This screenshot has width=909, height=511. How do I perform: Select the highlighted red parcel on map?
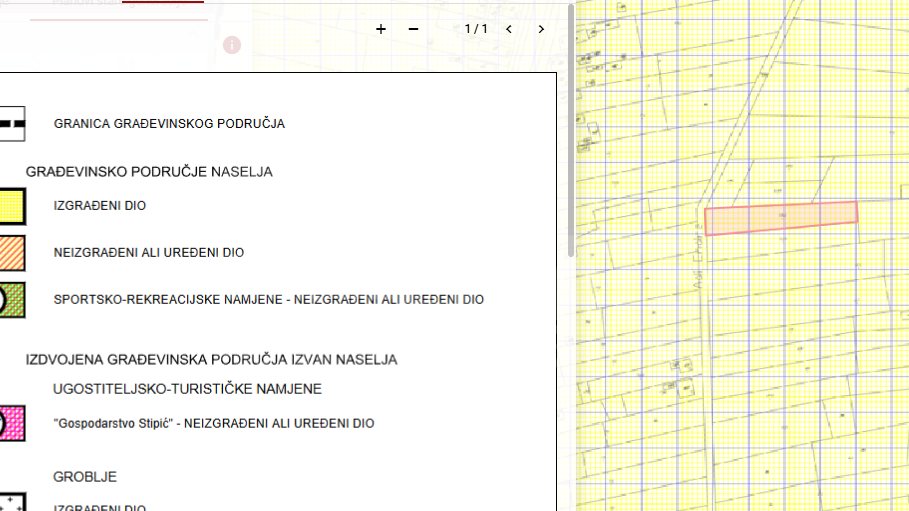point(780,217)
